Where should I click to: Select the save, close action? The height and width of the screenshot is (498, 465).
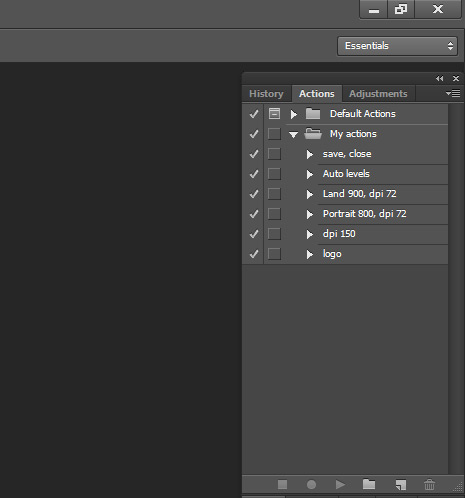pyautogui.click(x=347, y=154)
